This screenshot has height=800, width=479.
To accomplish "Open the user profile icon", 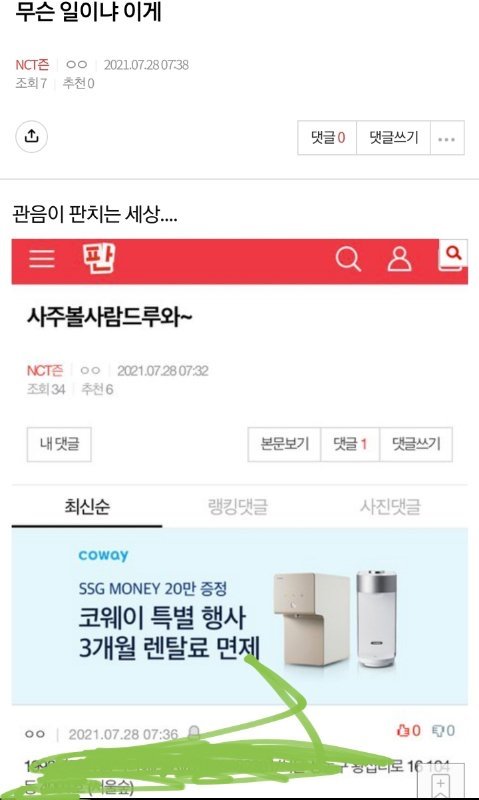I will coord(399,259).
